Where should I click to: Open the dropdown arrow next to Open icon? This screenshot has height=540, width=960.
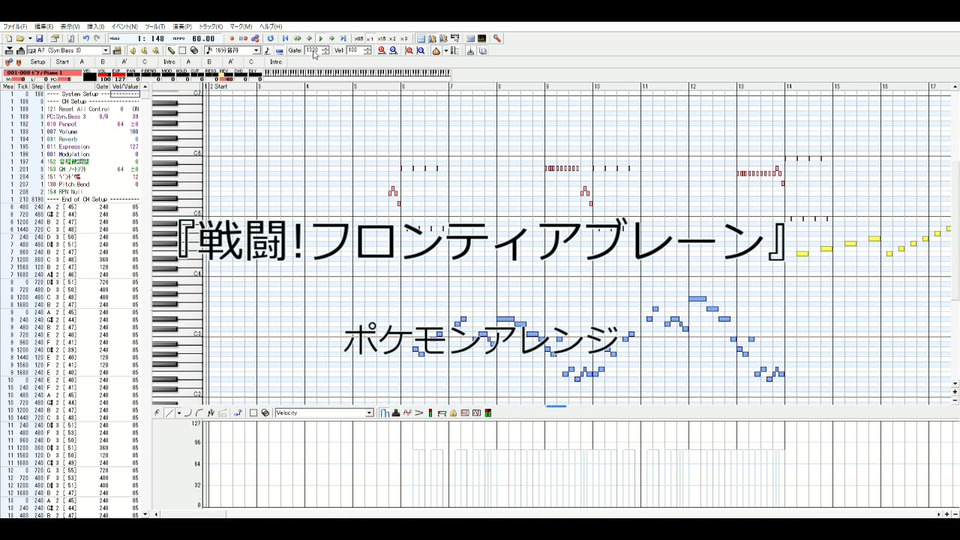click(x=29, y=39)
